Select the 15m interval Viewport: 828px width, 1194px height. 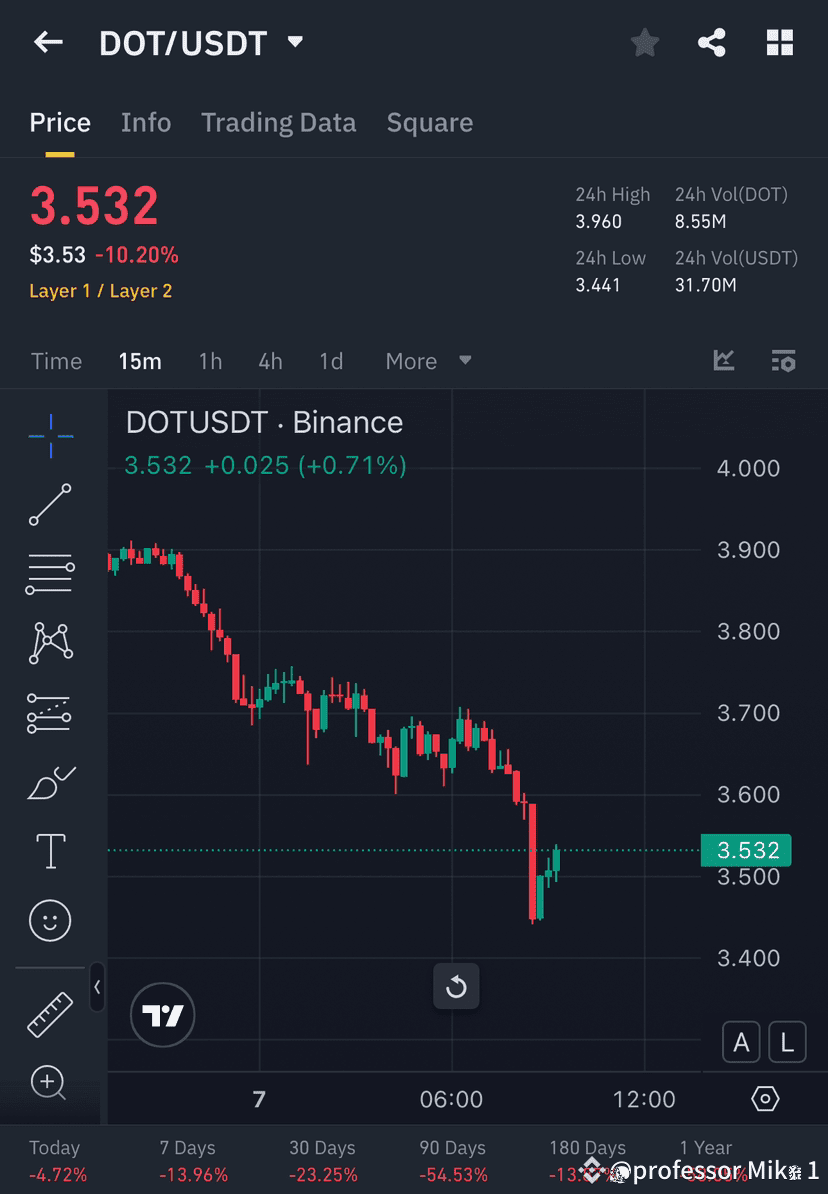click(x=140, y=361)
